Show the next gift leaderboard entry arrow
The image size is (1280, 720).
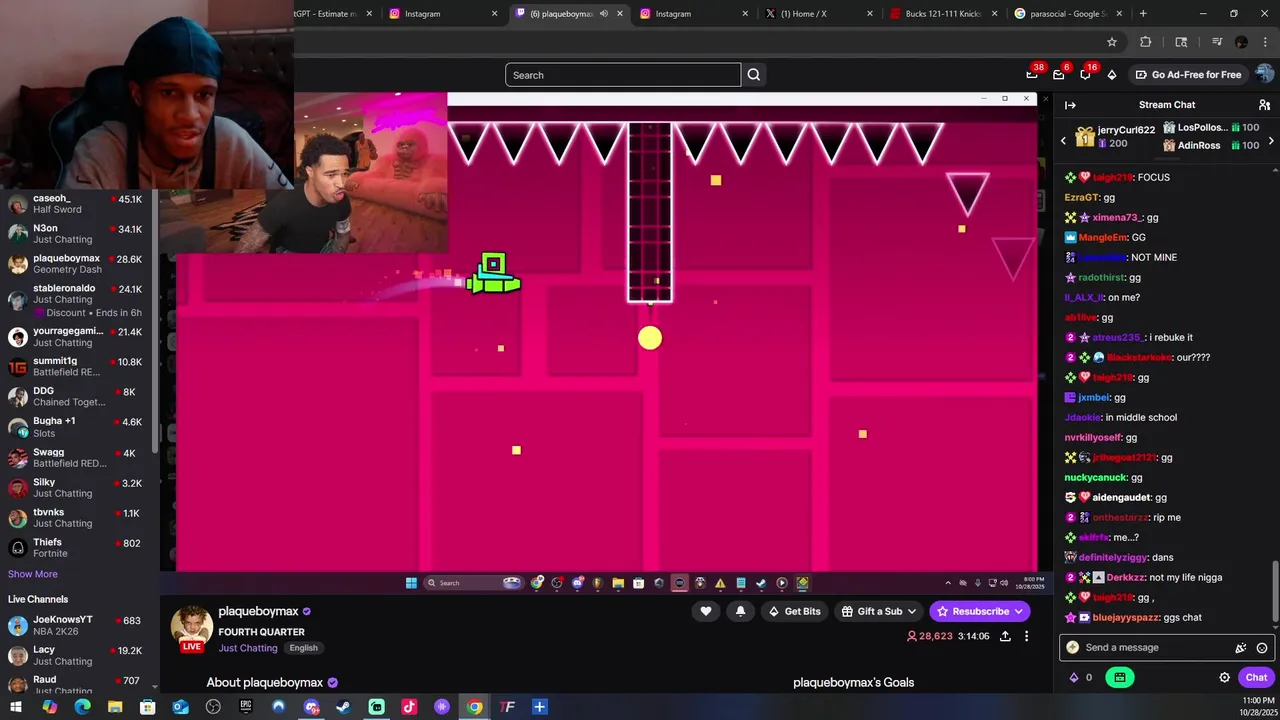tap(1271, 141)
